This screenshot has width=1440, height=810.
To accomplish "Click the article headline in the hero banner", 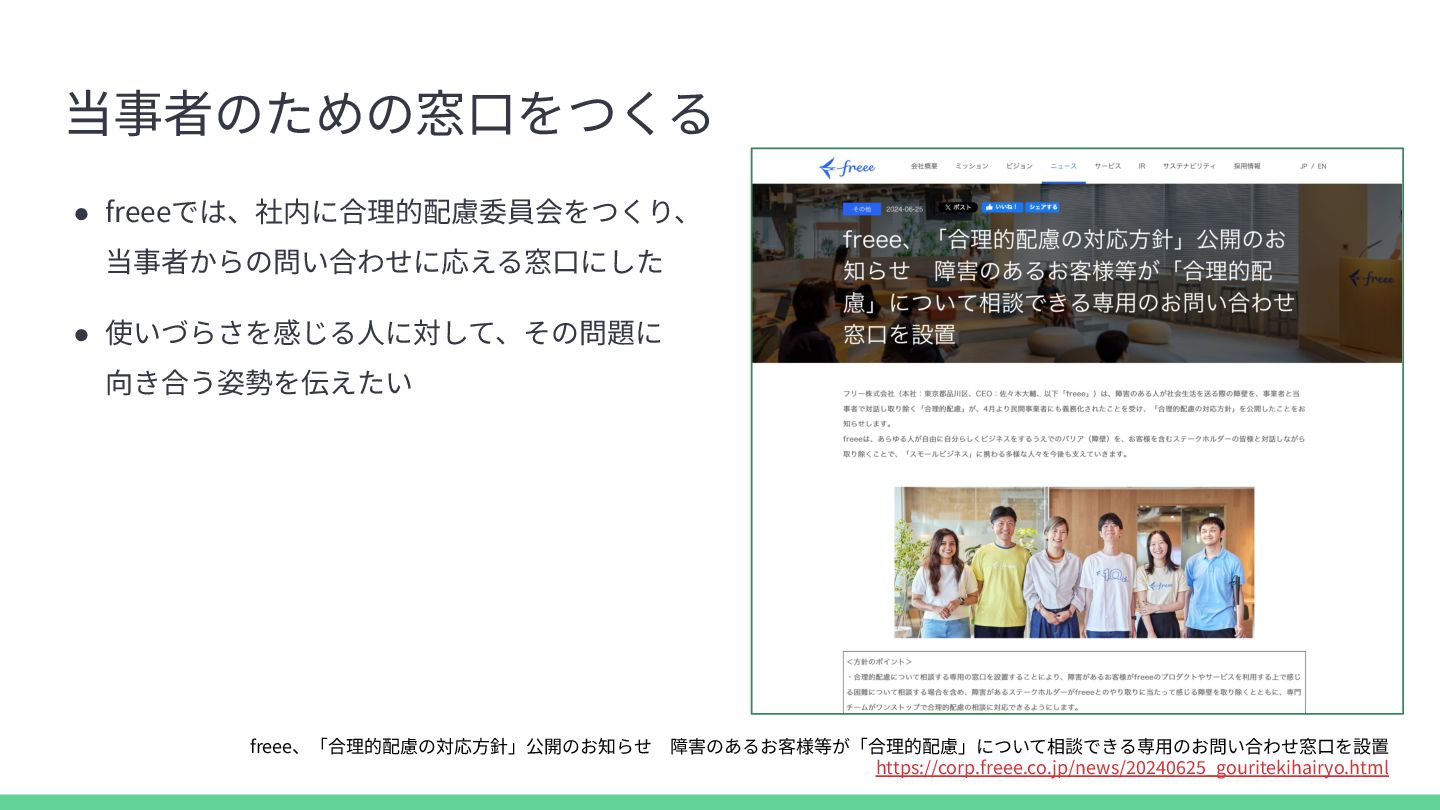I will point(1069,287).
